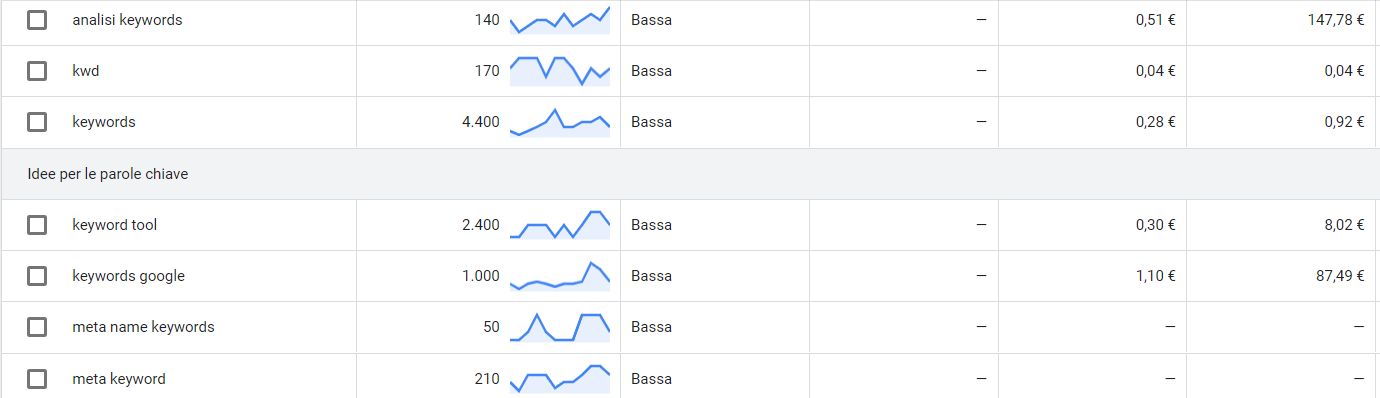The image size is (1380, 398).
Task: Click the keyword tool text
Action: [x=115, y=225]
